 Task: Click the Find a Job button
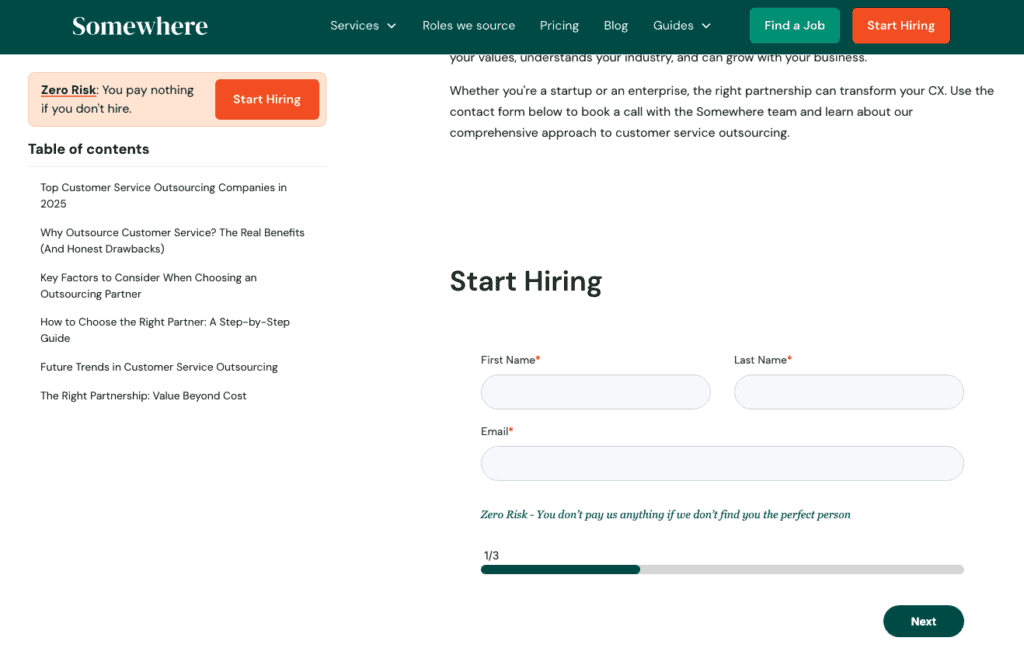point(794,25)
